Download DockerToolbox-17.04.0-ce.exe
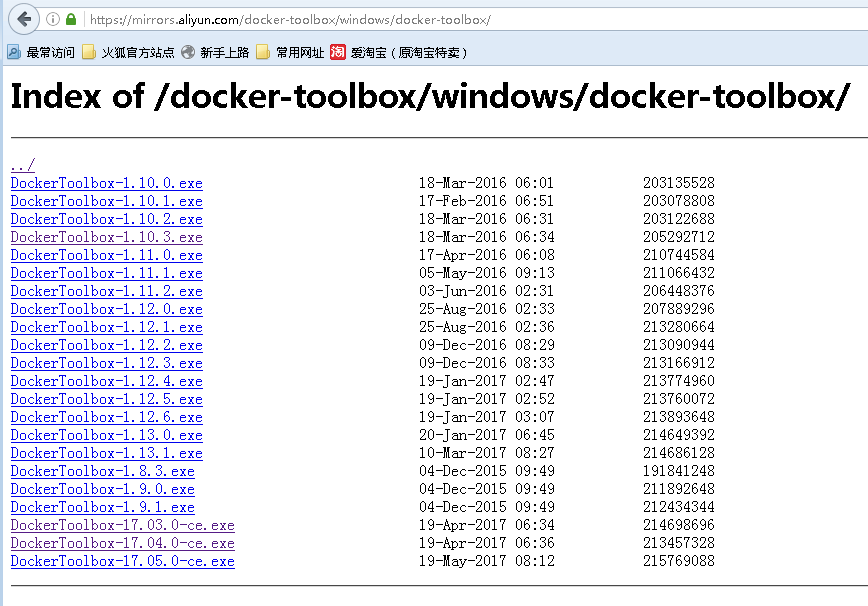 (x=123, y=543)
